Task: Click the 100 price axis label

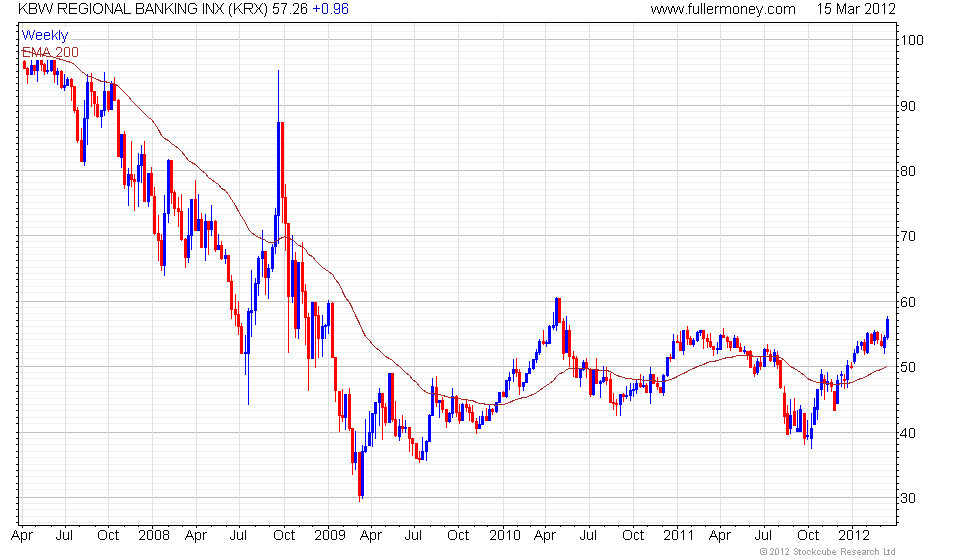Action: click(x=912, y=40)
